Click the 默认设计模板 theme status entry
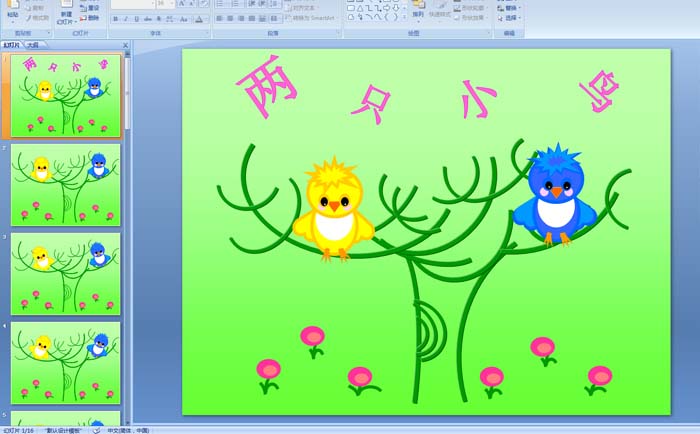Screen dimensions: 700x434 (x=62, y=430)
